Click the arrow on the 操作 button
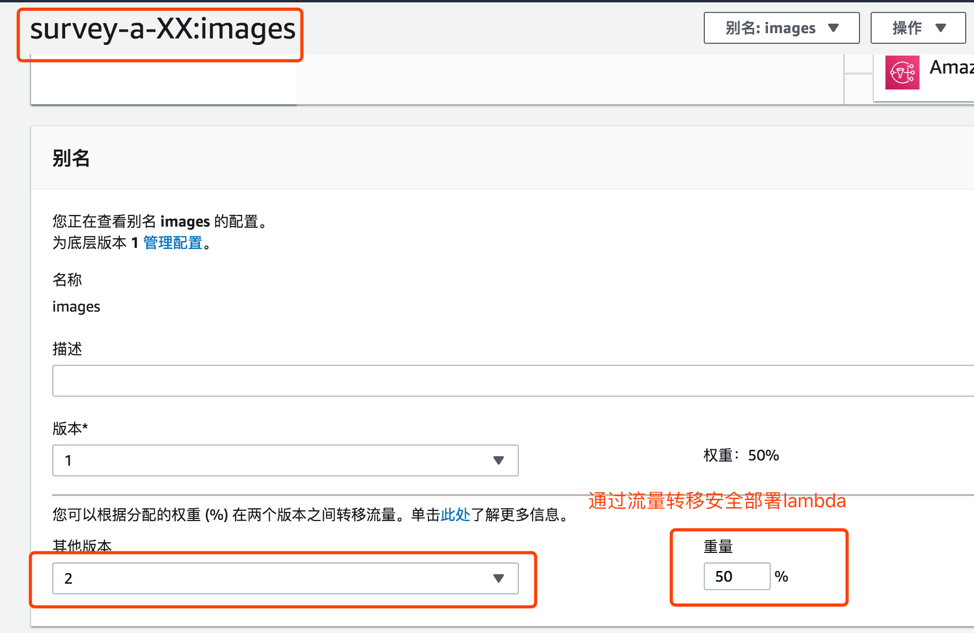This screenshot has width=974, height=633. coord(940,28)
